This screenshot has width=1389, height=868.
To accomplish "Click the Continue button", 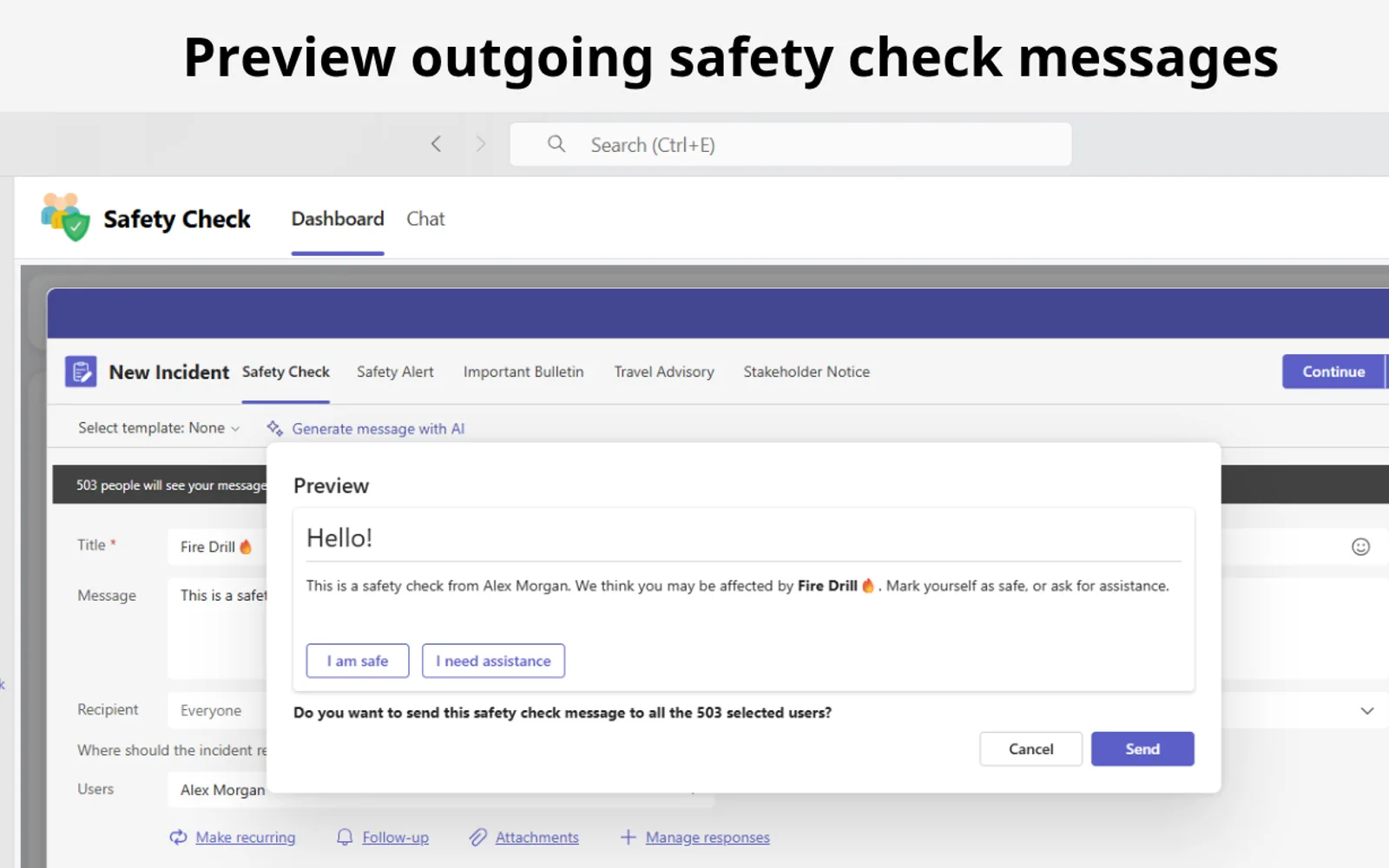I will 1333,372.
